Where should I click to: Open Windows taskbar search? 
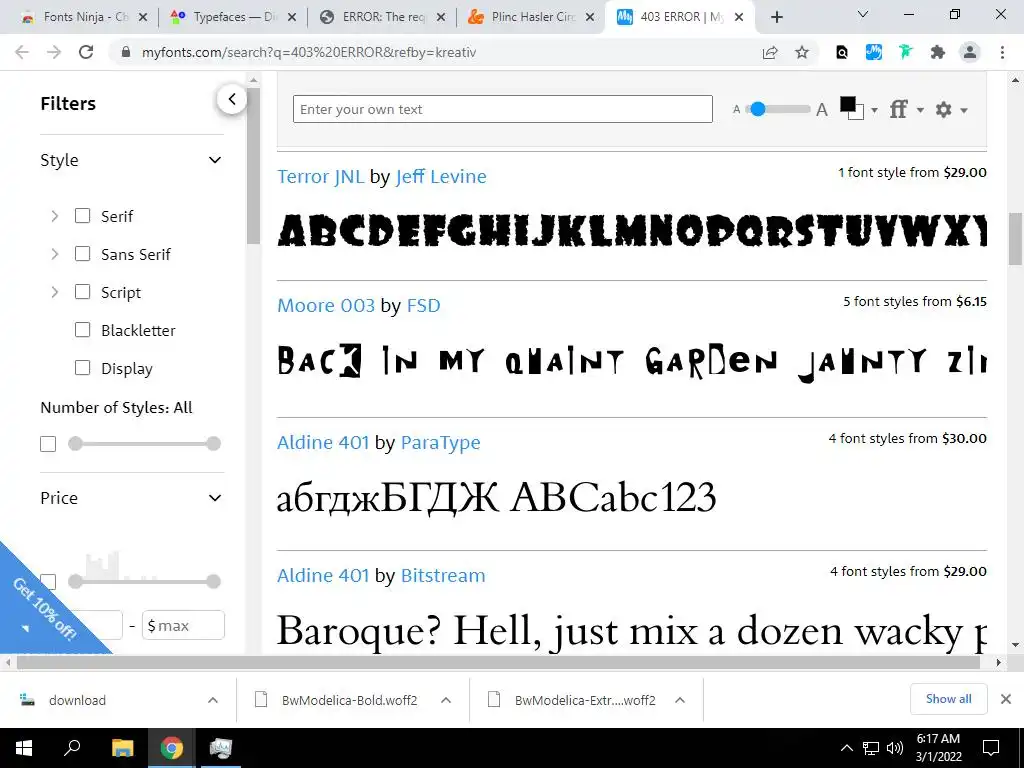(72, 748)
